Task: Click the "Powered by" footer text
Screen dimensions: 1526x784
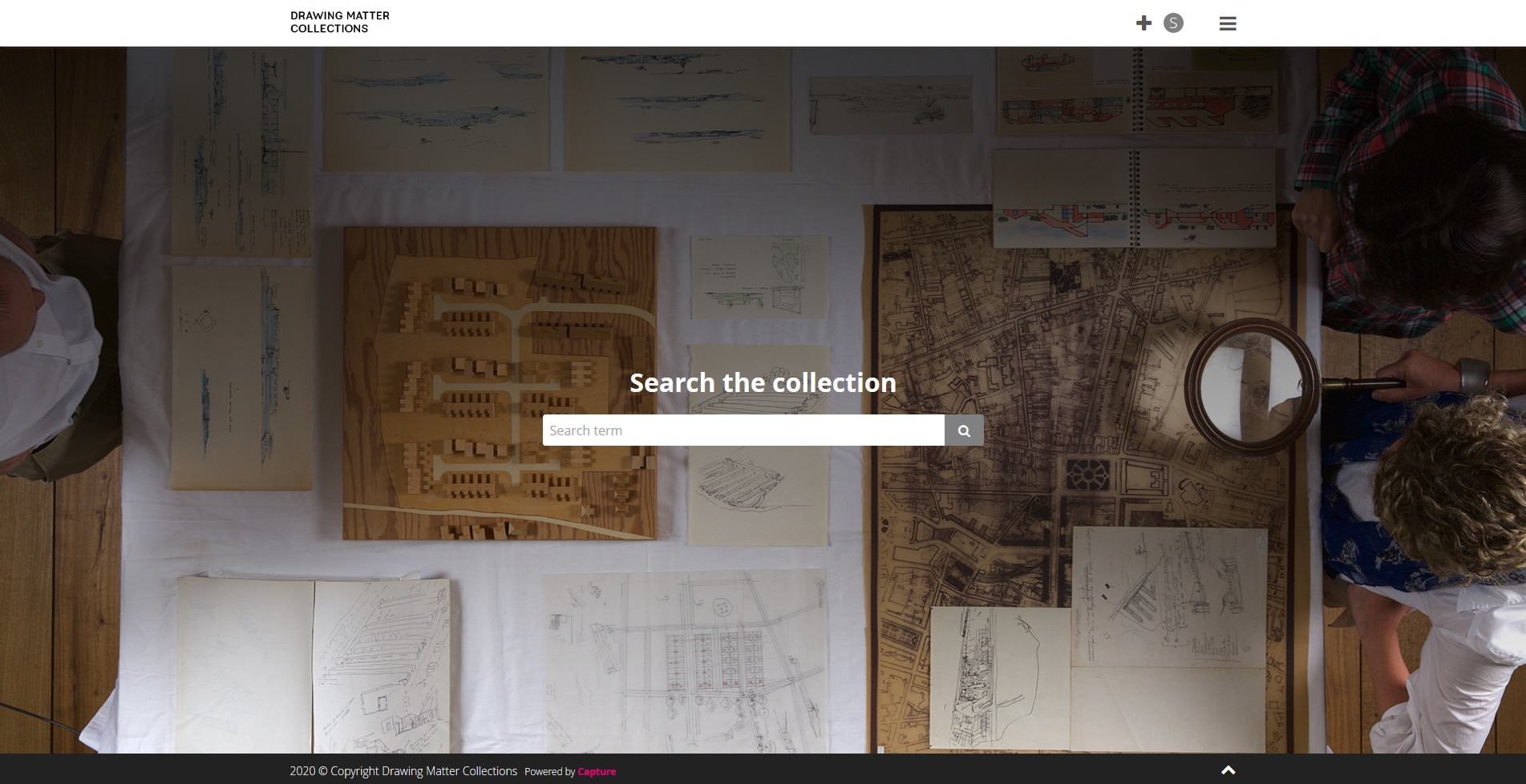Action: 549,772
